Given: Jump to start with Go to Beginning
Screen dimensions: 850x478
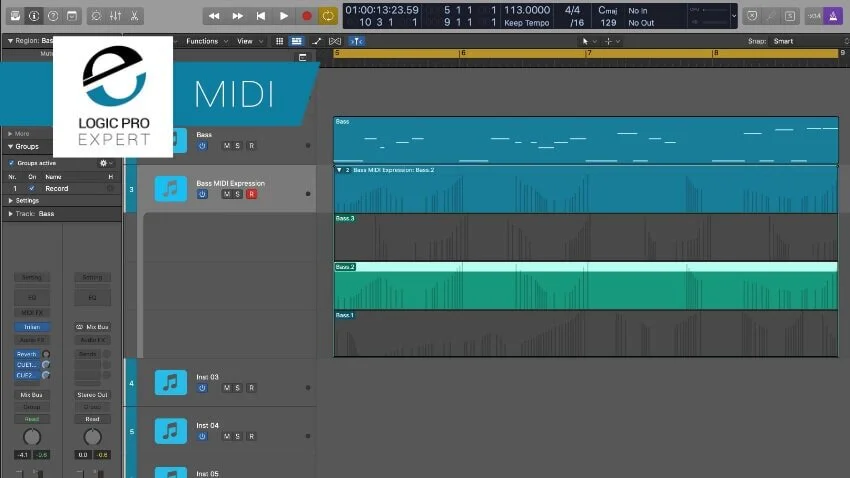Looking at the screenshot, I should pos(261,16).
